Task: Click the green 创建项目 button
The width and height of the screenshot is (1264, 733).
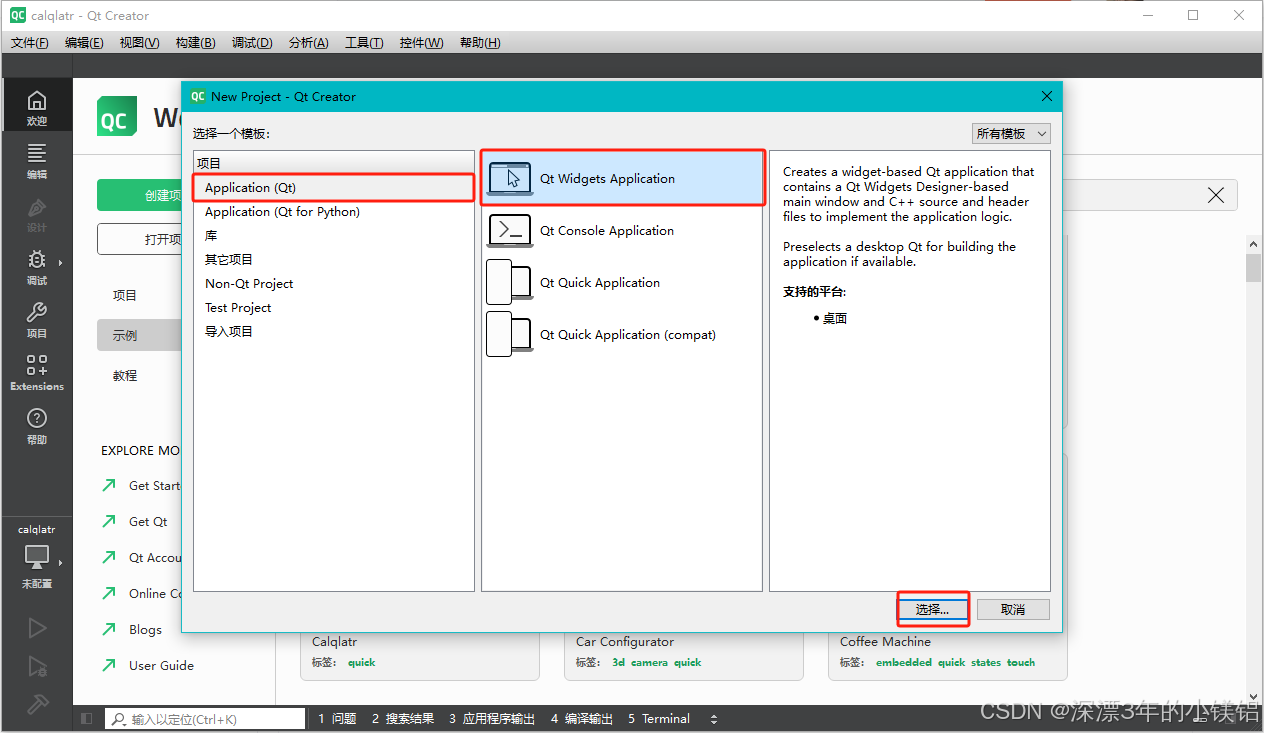Action: point(139,195)
